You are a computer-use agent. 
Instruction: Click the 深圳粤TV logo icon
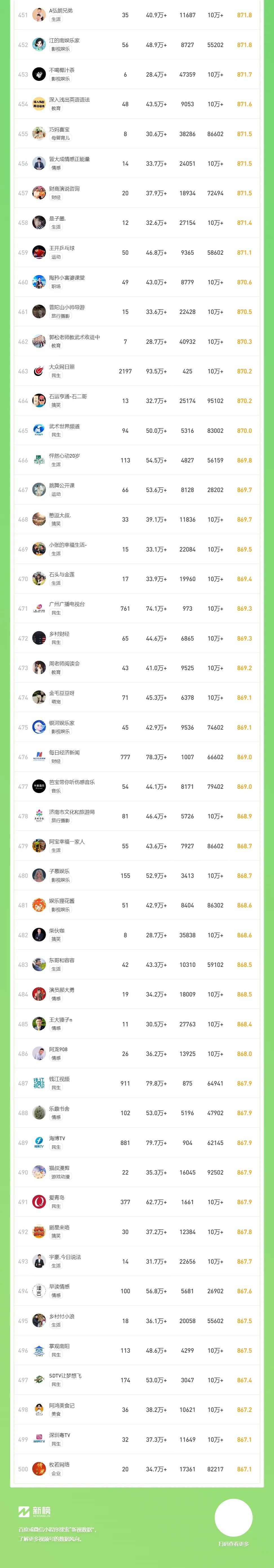pyautogui.click(x=39, y=1439)
